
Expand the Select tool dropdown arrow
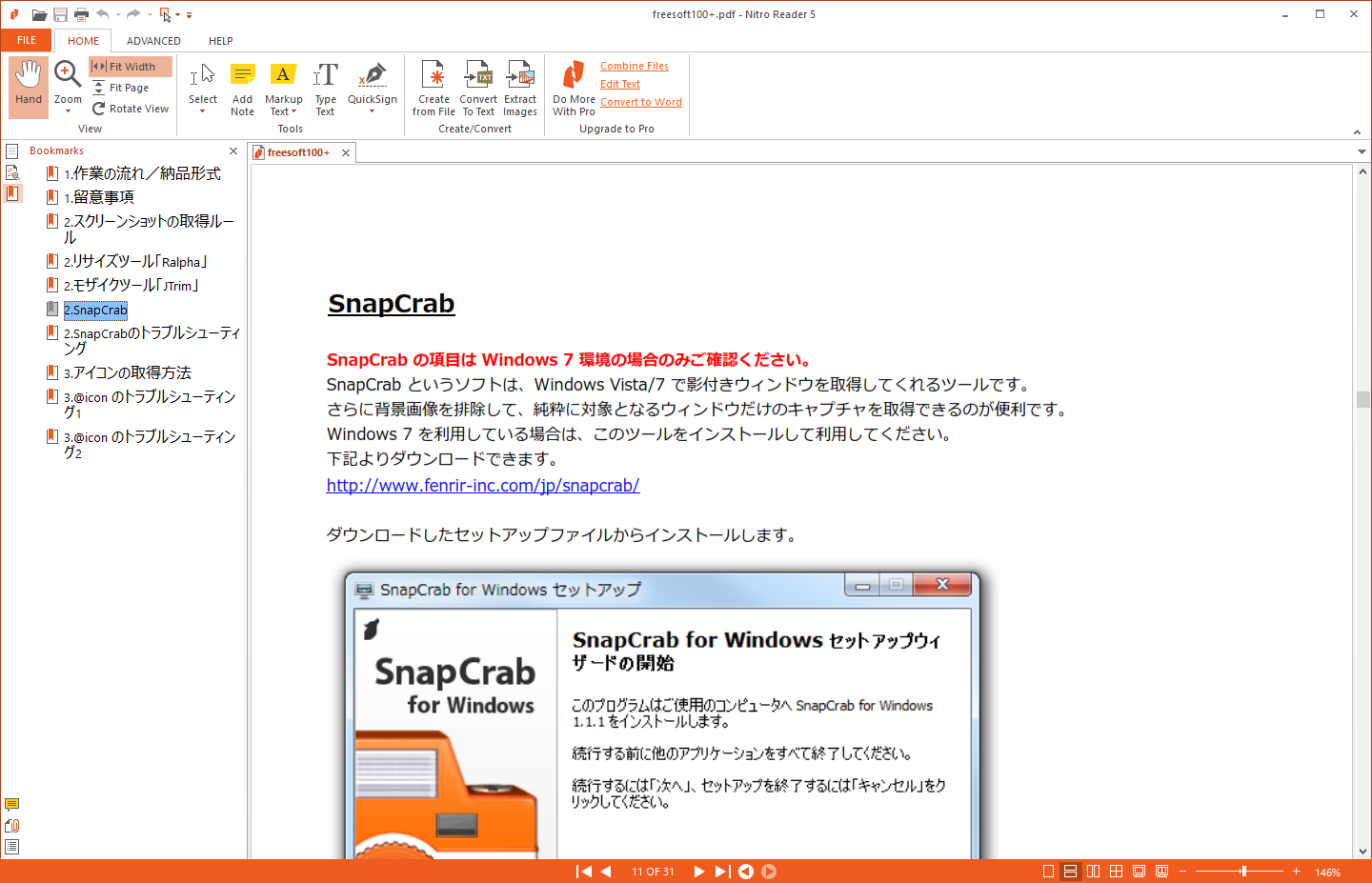[x=202, y=111]
